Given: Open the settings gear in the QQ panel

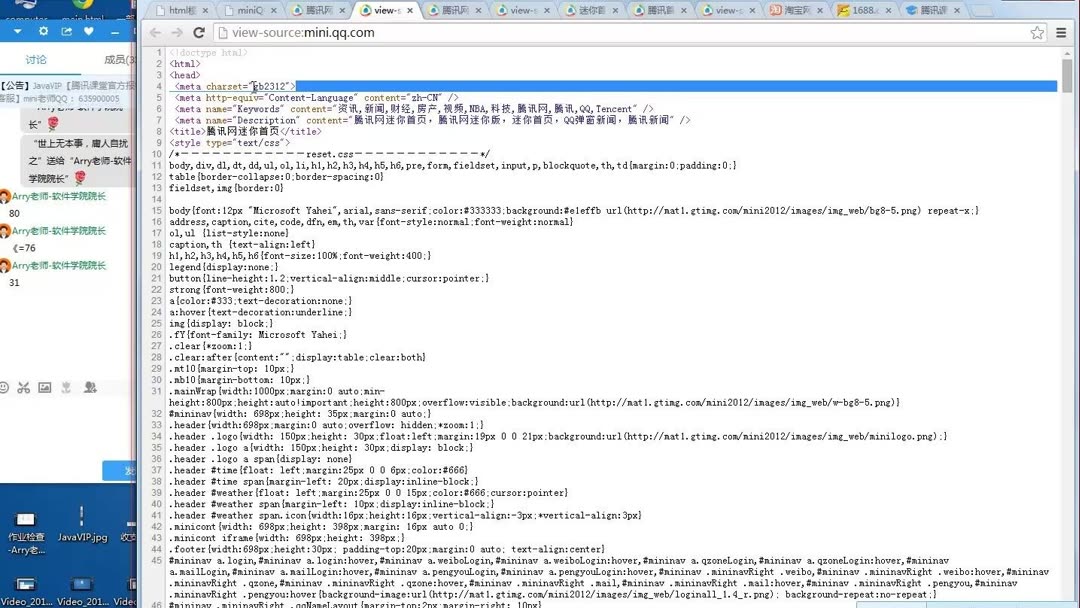Looking at the screenshot, I should pos(43,31).
